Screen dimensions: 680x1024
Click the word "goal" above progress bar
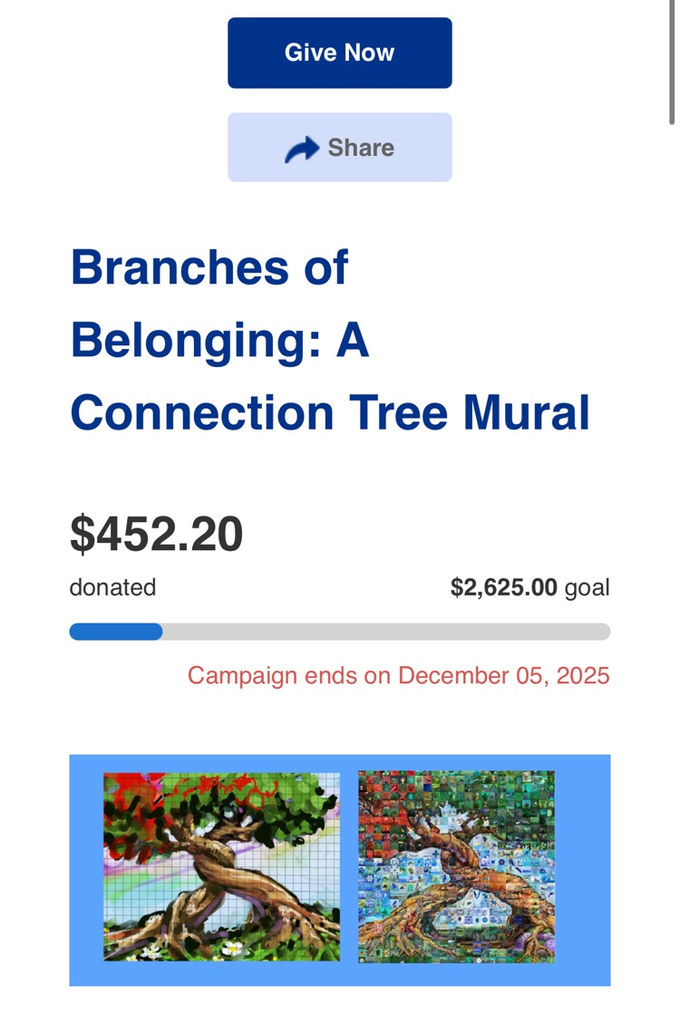click(587, 588)
